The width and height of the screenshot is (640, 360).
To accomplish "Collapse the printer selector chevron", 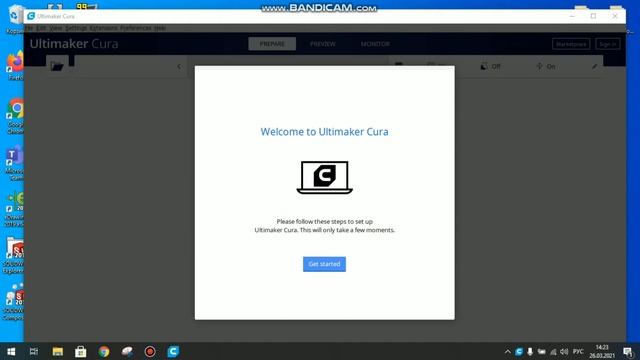I will pos(179,66).
